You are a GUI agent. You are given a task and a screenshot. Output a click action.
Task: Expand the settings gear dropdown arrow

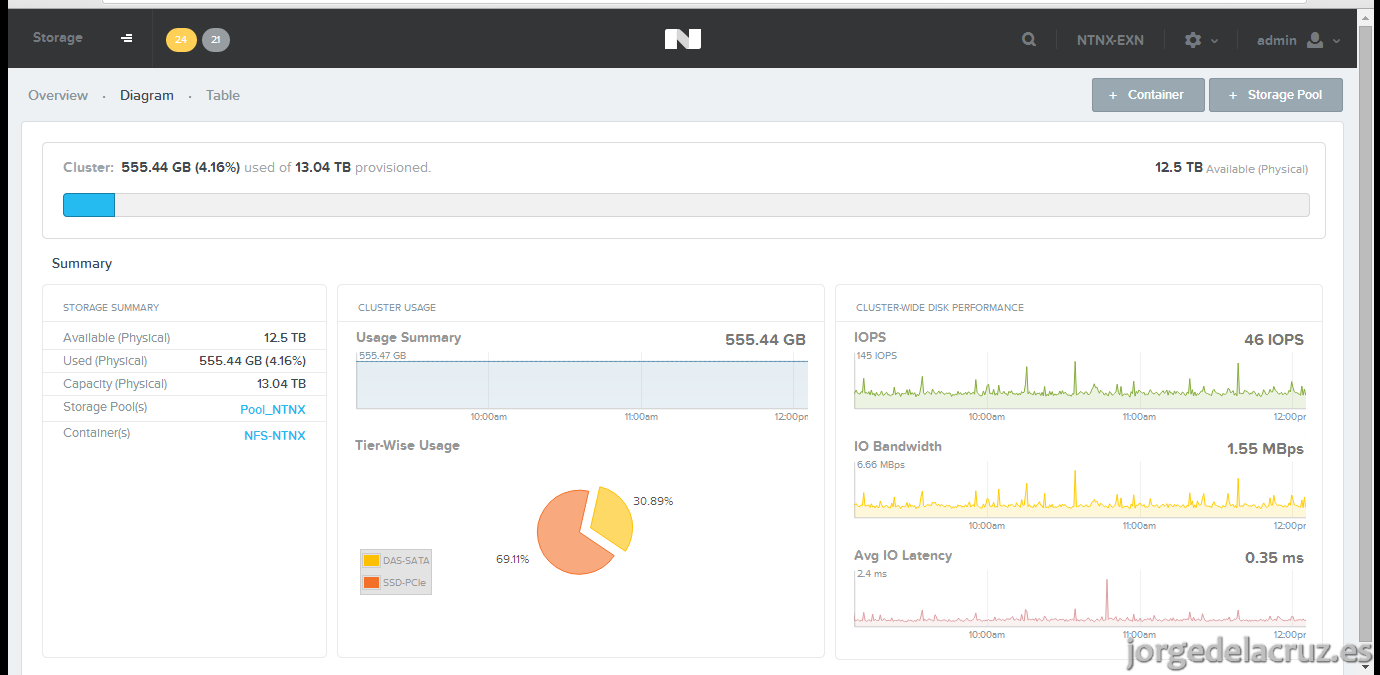point(1215,41)
